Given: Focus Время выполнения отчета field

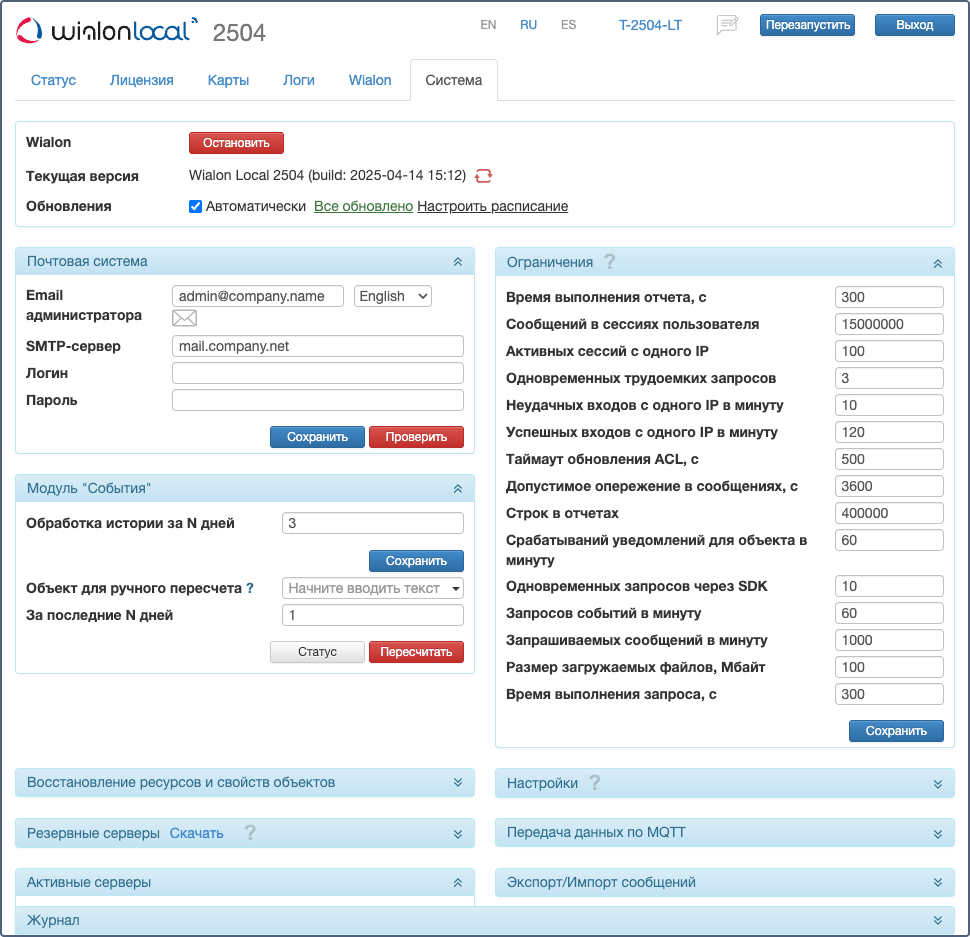Looking at the screenshot, I should point(889,297).
